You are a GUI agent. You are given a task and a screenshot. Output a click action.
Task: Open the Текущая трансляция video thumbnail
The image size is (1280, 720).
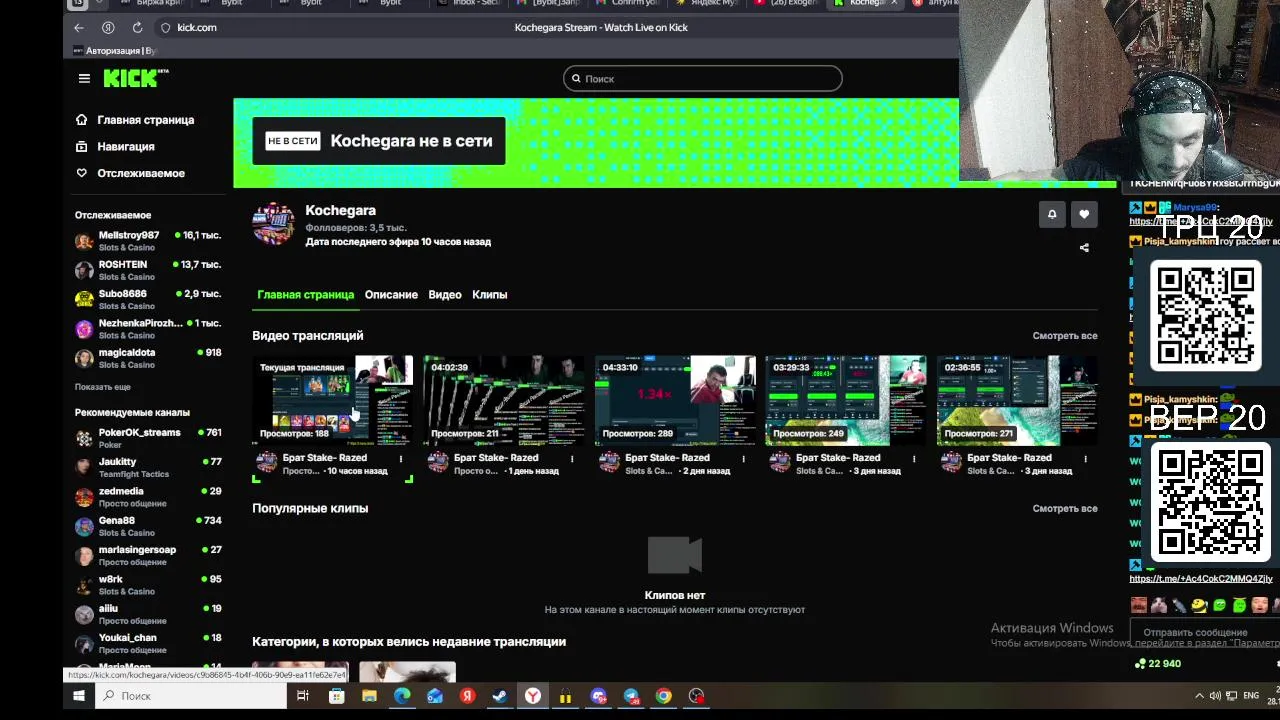pos(333,400)
